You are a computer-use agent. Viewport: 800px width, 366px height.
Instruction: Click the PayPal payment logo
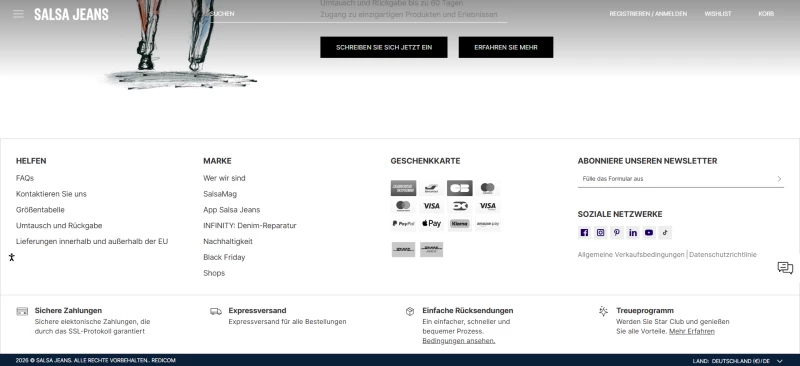[403, 224]
